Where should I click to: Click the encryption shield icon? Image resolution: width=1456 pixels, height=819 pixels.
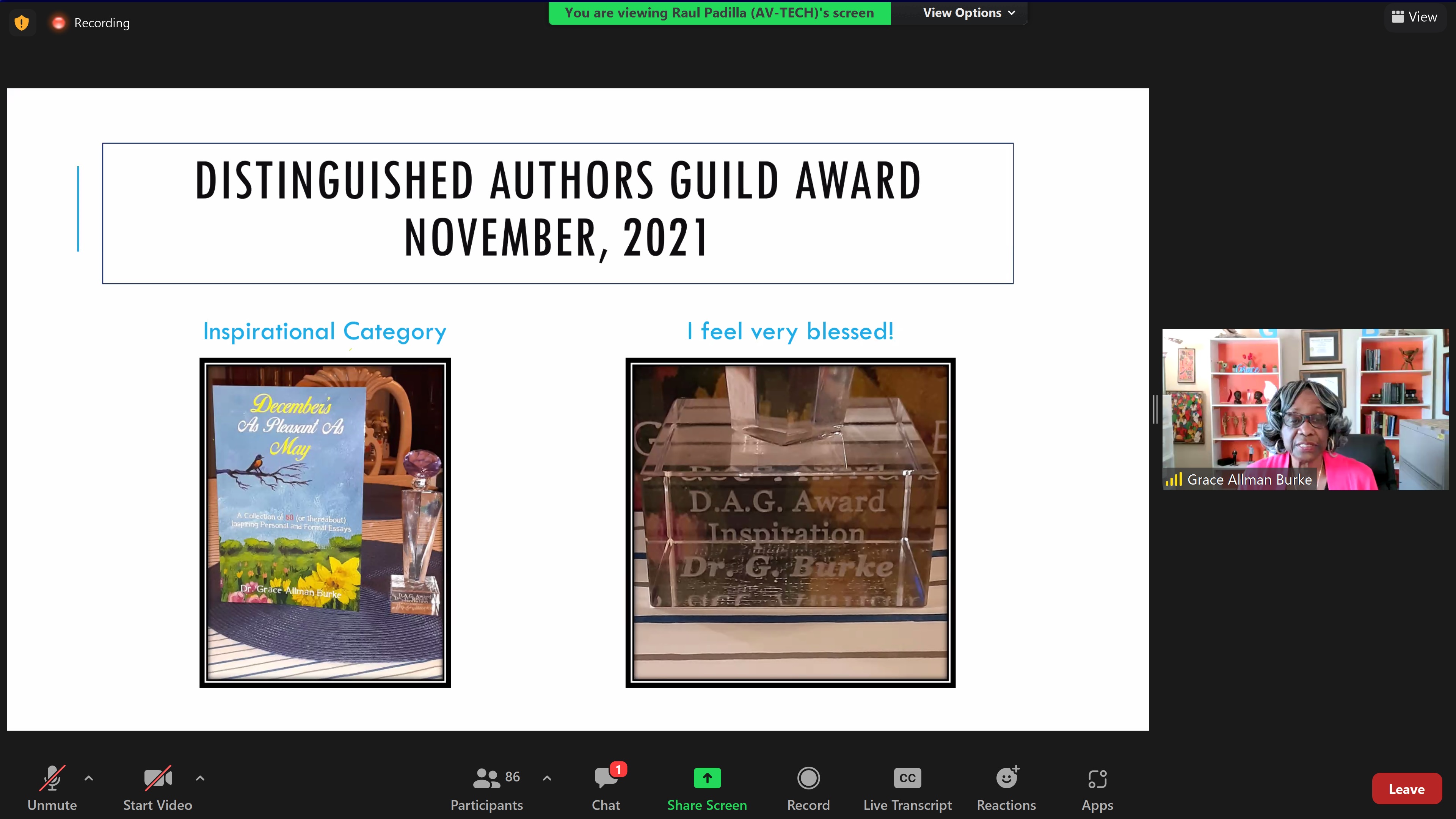[x=22, y=23]
